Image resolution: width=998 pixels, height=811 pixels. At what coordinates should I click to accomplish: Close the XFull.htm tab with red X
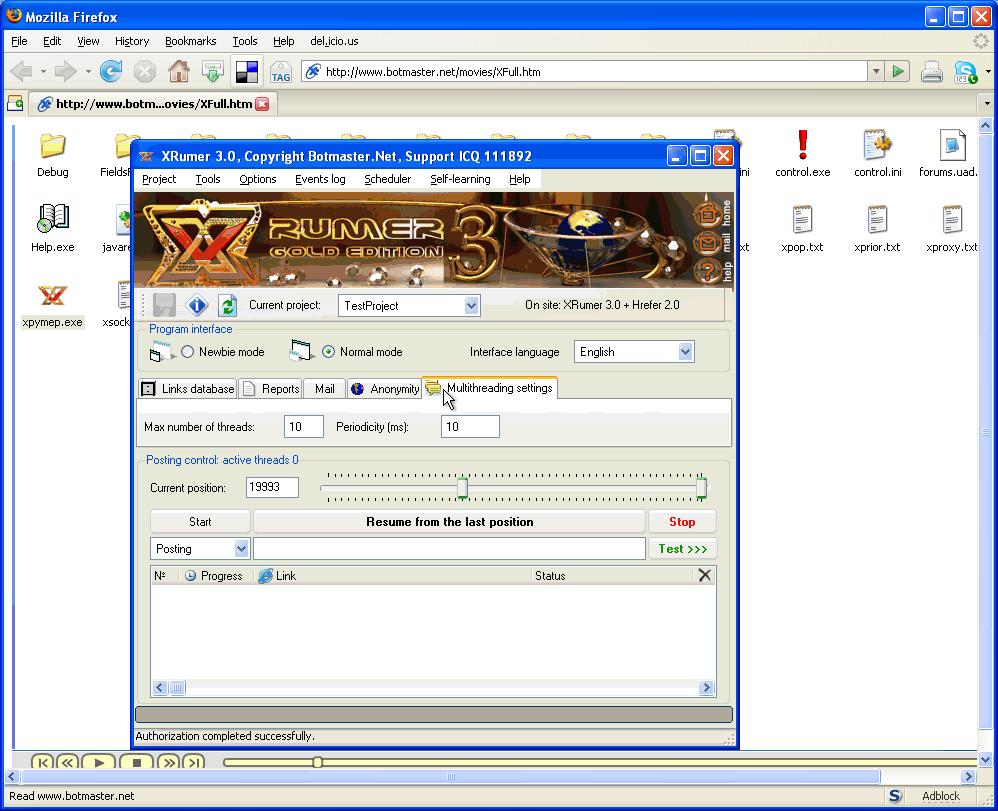262,104
